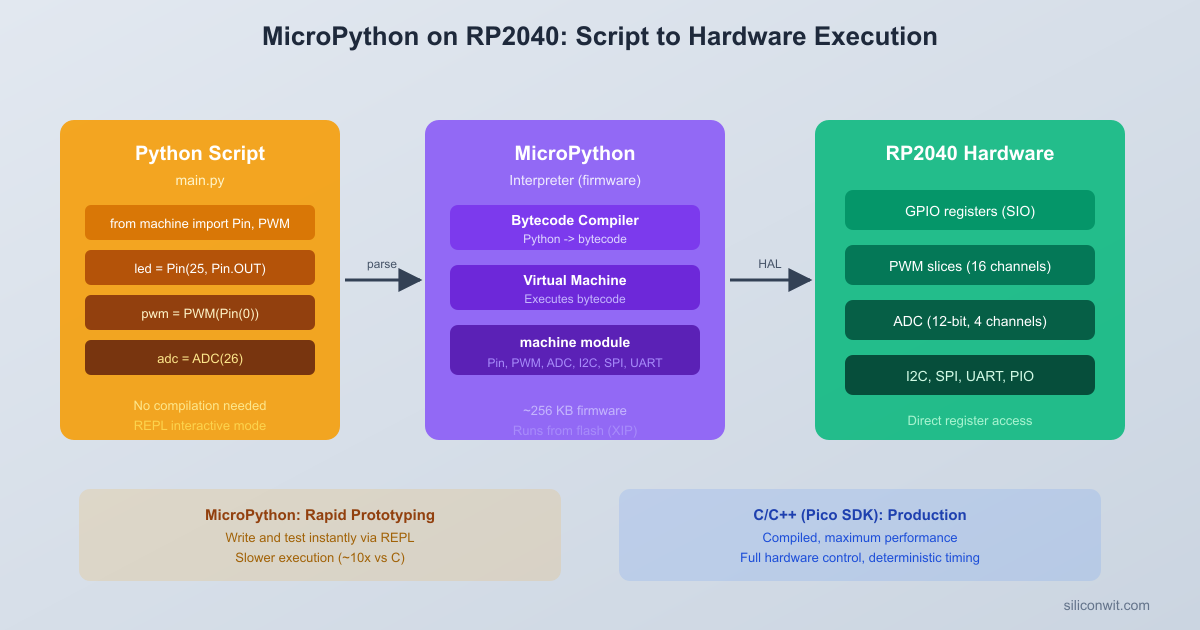Select the machine module block

[x=575, y=349]
